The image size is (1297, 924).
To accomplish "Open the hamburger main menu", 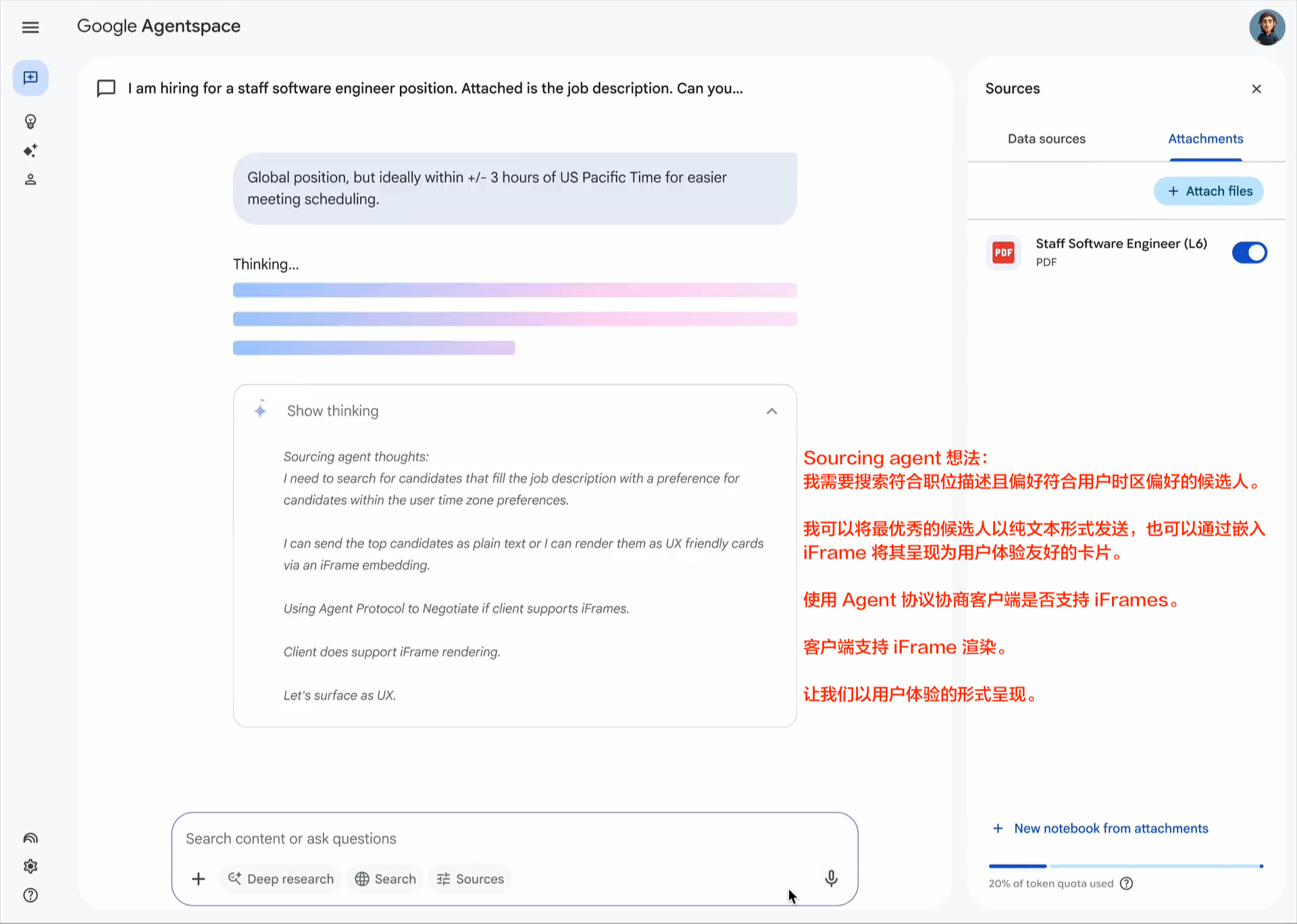I will (30, 28).
